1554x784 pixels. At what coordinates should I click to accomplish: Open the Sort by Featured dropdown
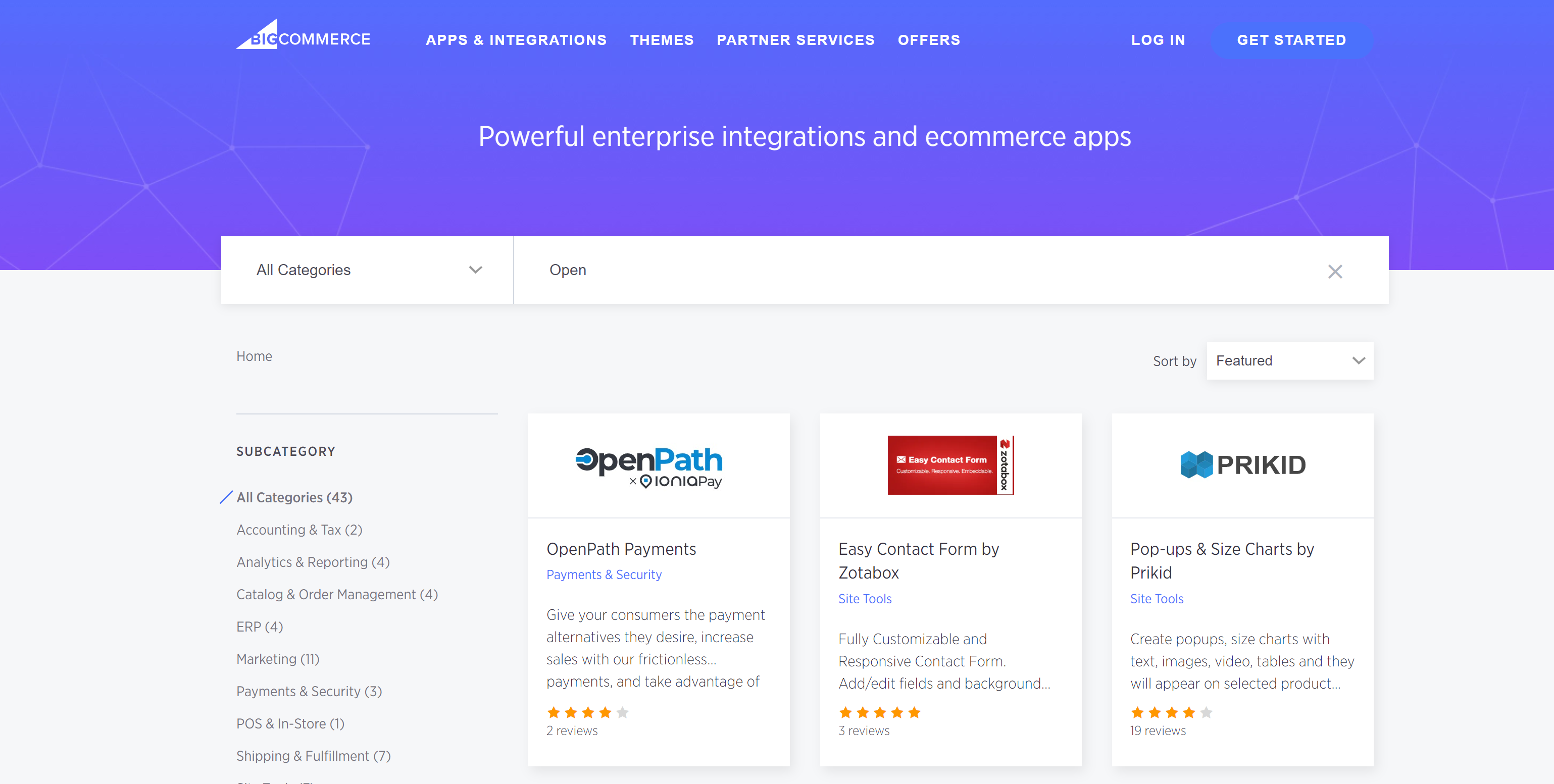click(1289, 360)
